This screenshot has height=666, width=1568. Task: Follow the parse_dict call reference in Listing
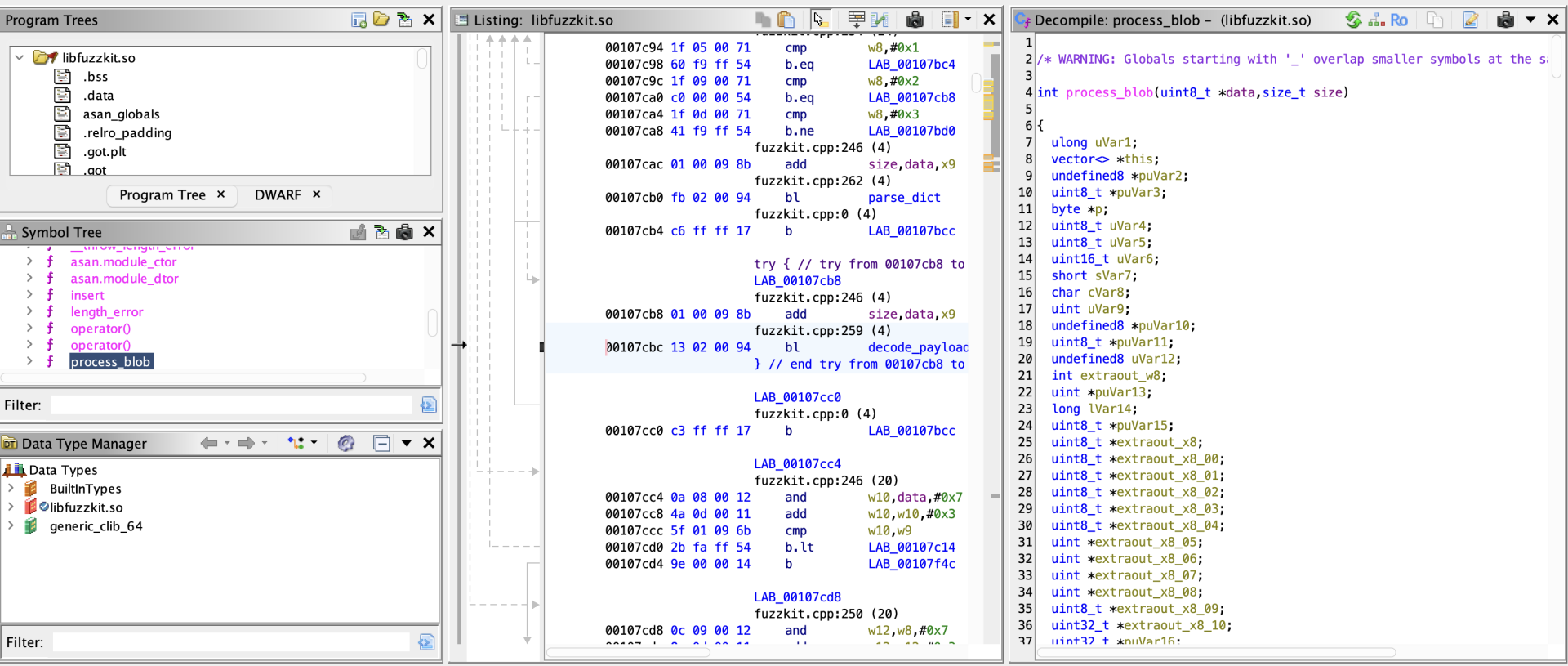[904, 198]
